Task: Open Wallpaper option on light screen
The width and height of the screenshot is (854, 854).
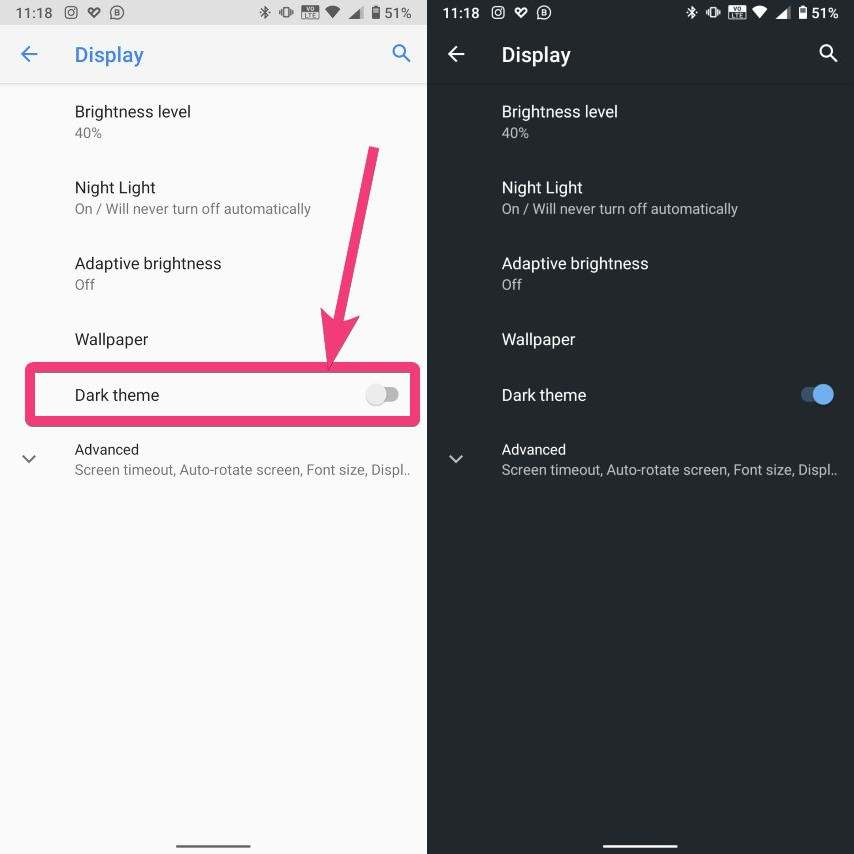Action: point(214,339)
